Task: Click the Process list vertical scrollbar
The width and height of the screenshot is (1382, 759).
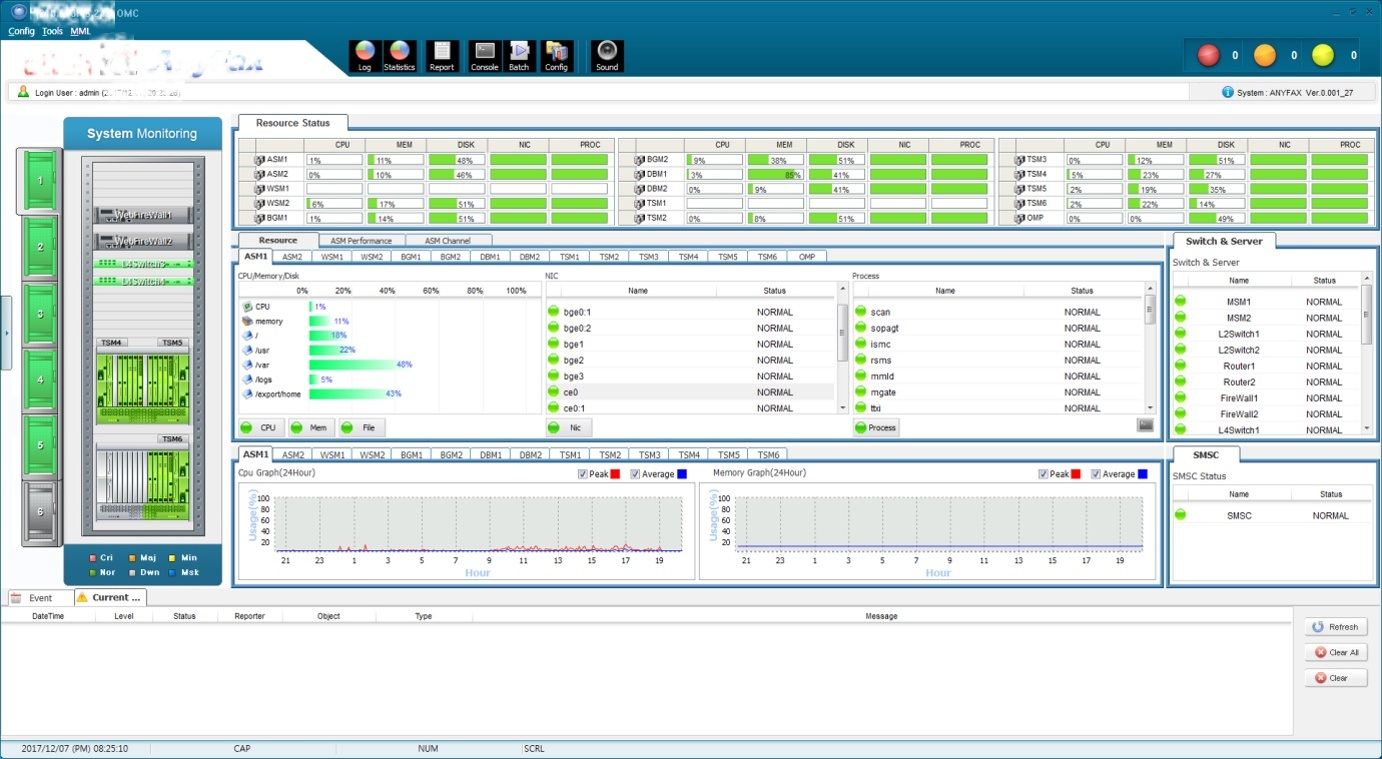Action: click(1150, 348)
